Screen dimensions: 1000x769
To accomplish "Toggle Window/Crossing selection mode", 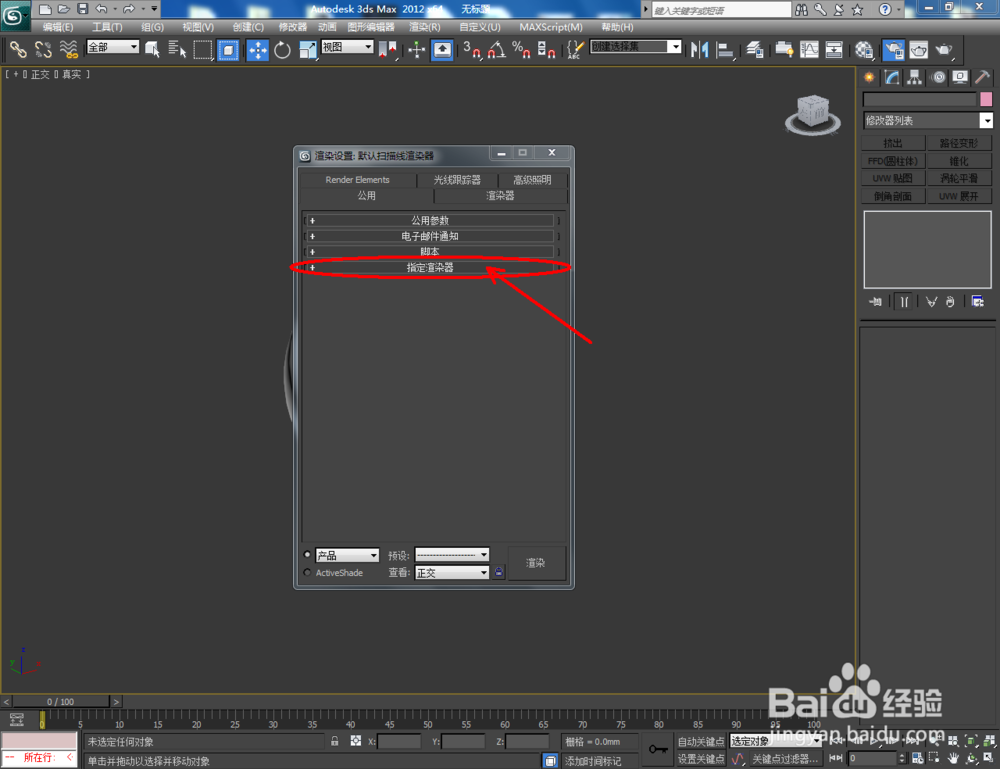I will tap(228, 49).
